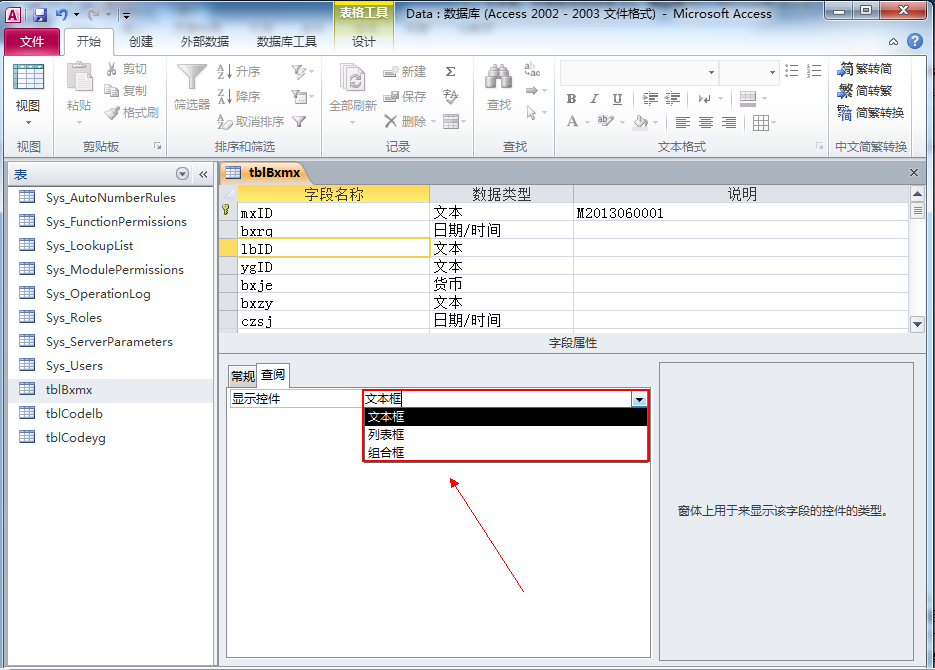935x670 pixels.
Task: Click the Paste (粘贴) clipboard icon
Action: pos(78,78)
